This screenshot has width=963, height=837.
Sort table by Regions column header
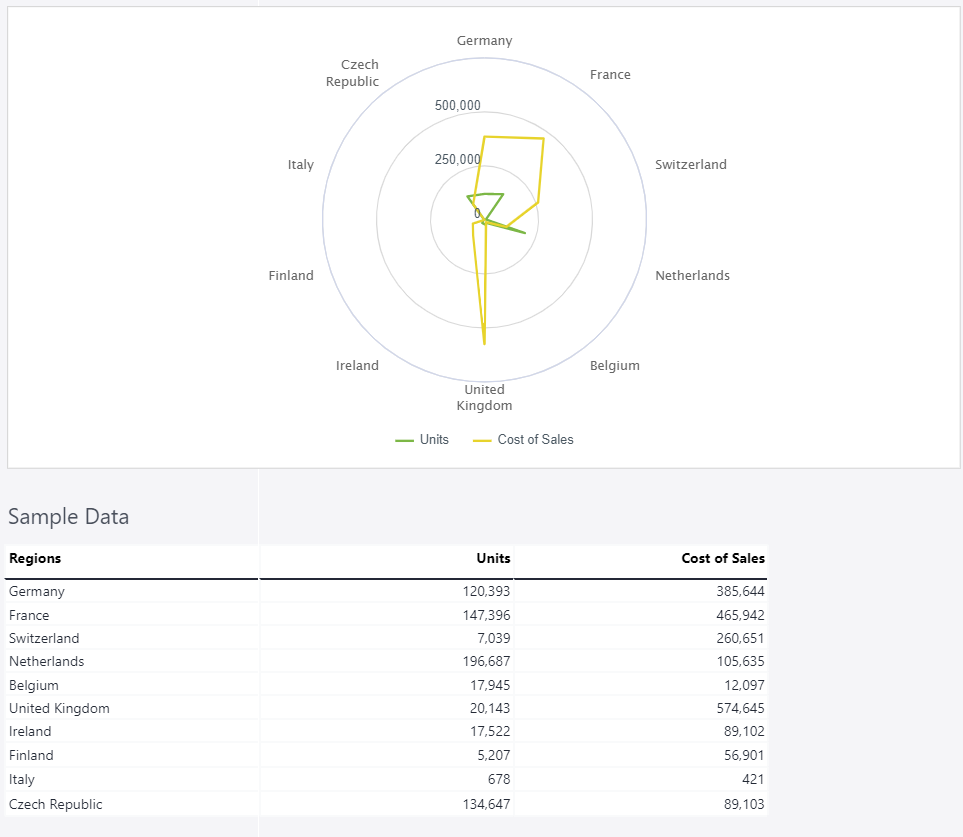point(35,559)
